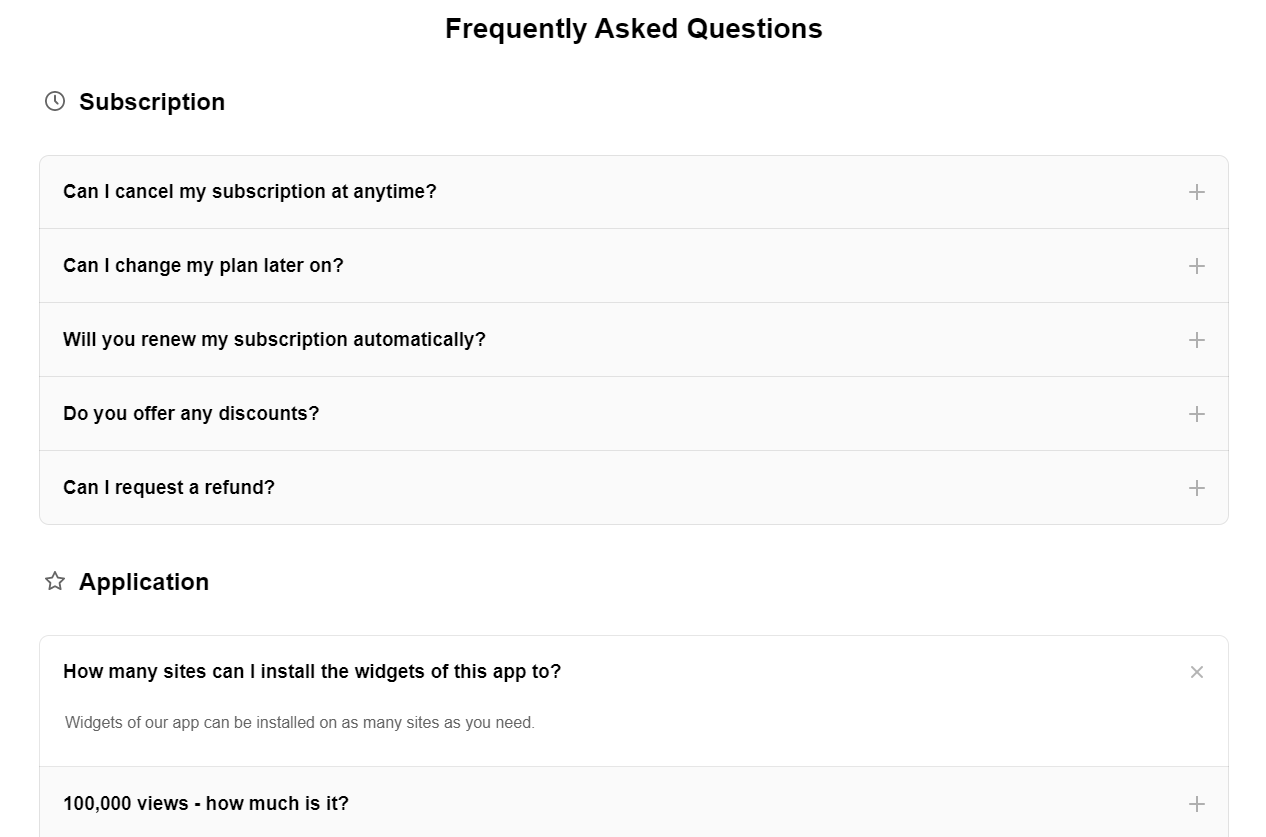Collapse the widgets question with X icon
This screenshot has width=1266, height=837.
[x=1196, y=672]
